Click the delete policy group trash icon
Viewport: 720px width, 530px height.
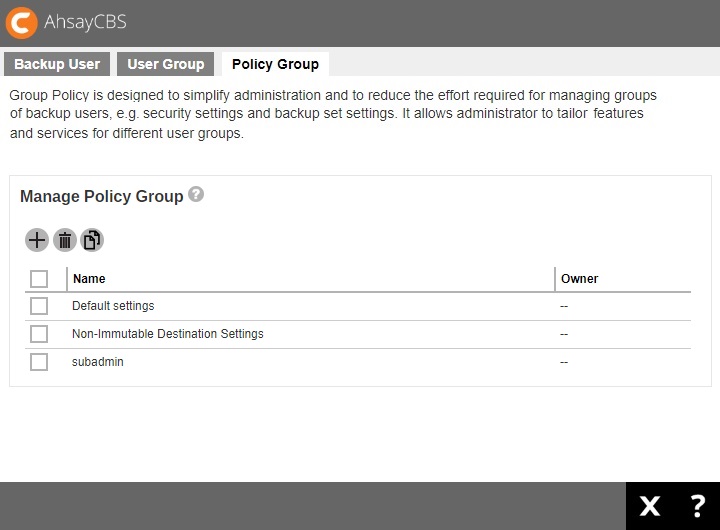(x=65, y=240)
